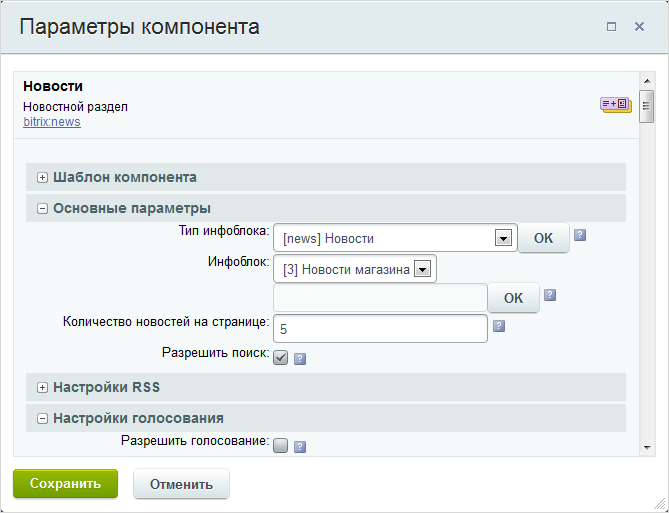Click help icon beside empty infoblock field
The image size is (669, 513).
click(x=549, y=295)
